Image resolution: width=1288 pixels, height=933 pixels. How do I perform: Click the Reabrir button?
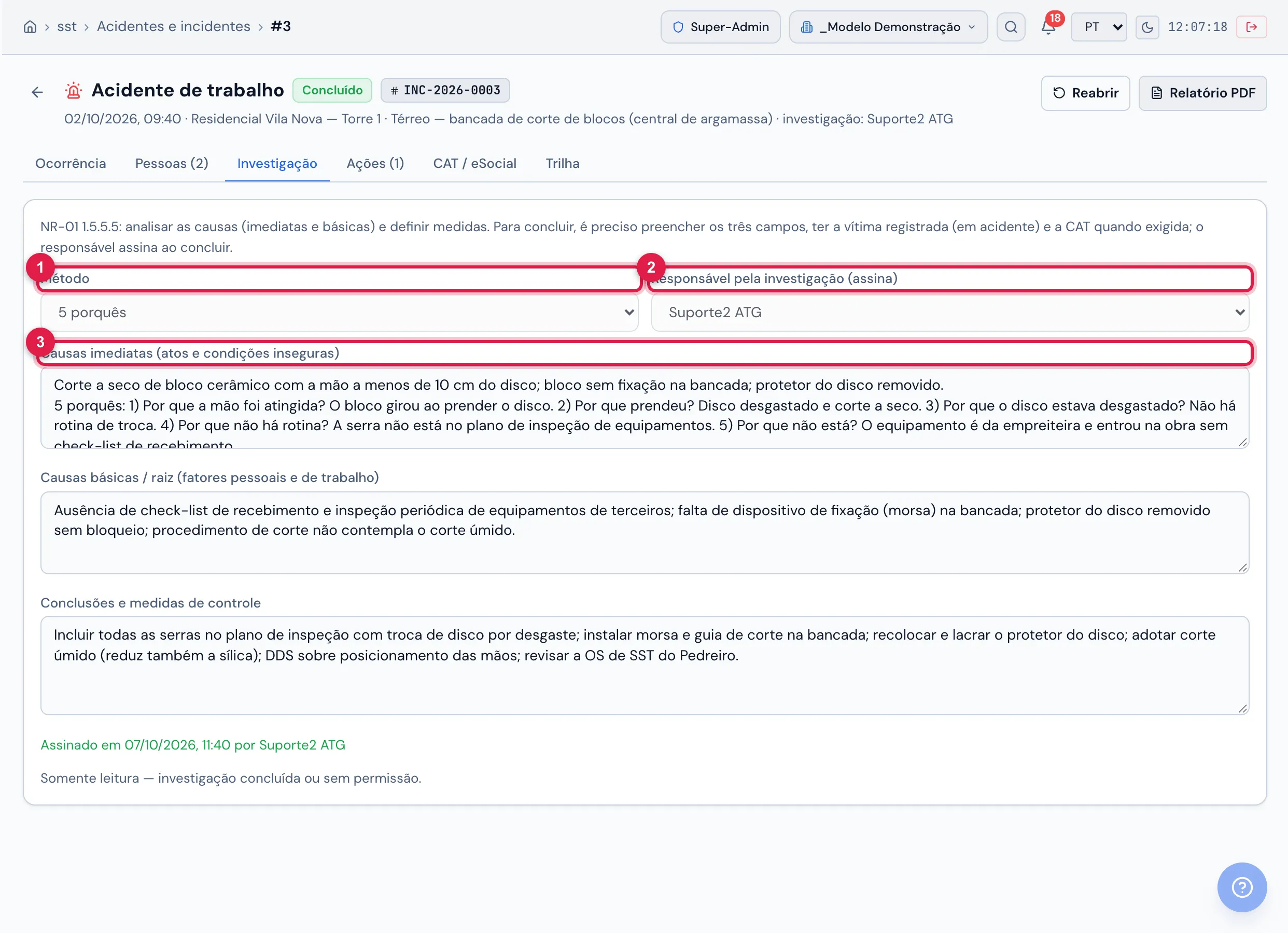(1085, 93)
